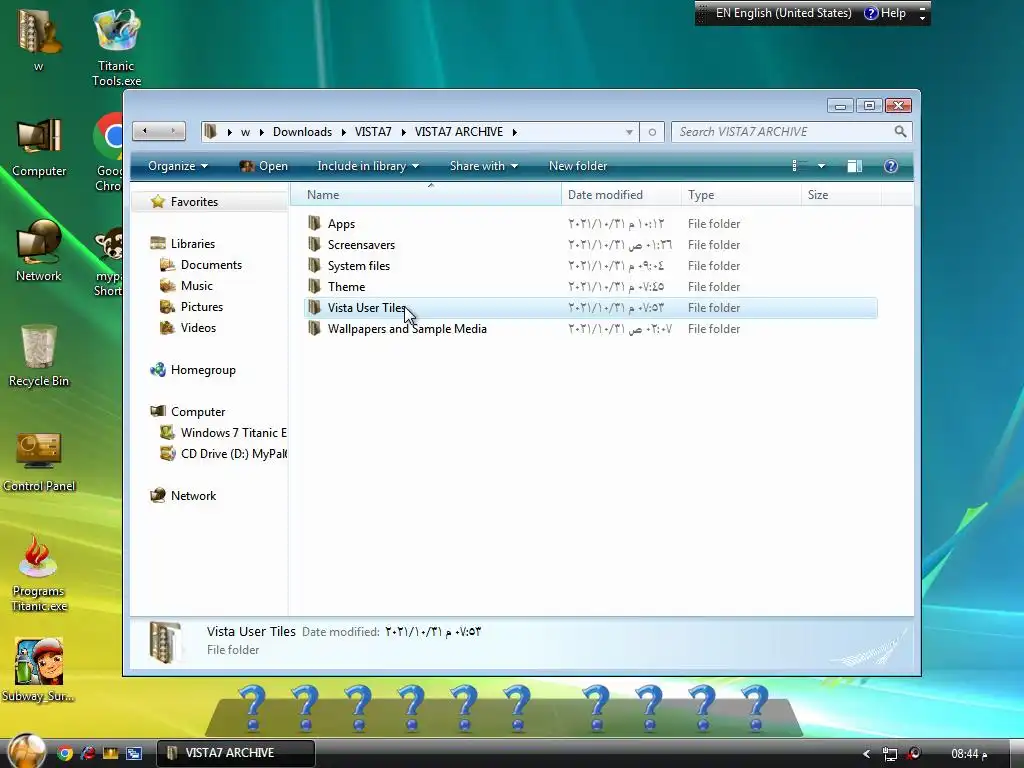Sort by the Name column header

(x=426, y=195)
